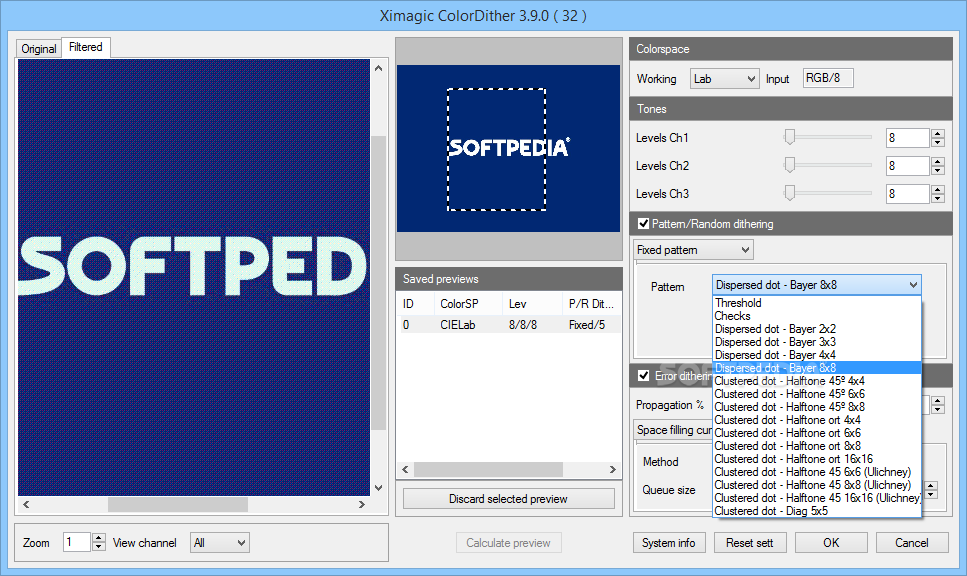Click the P/R Dit... column header

[x=591, y=303]
